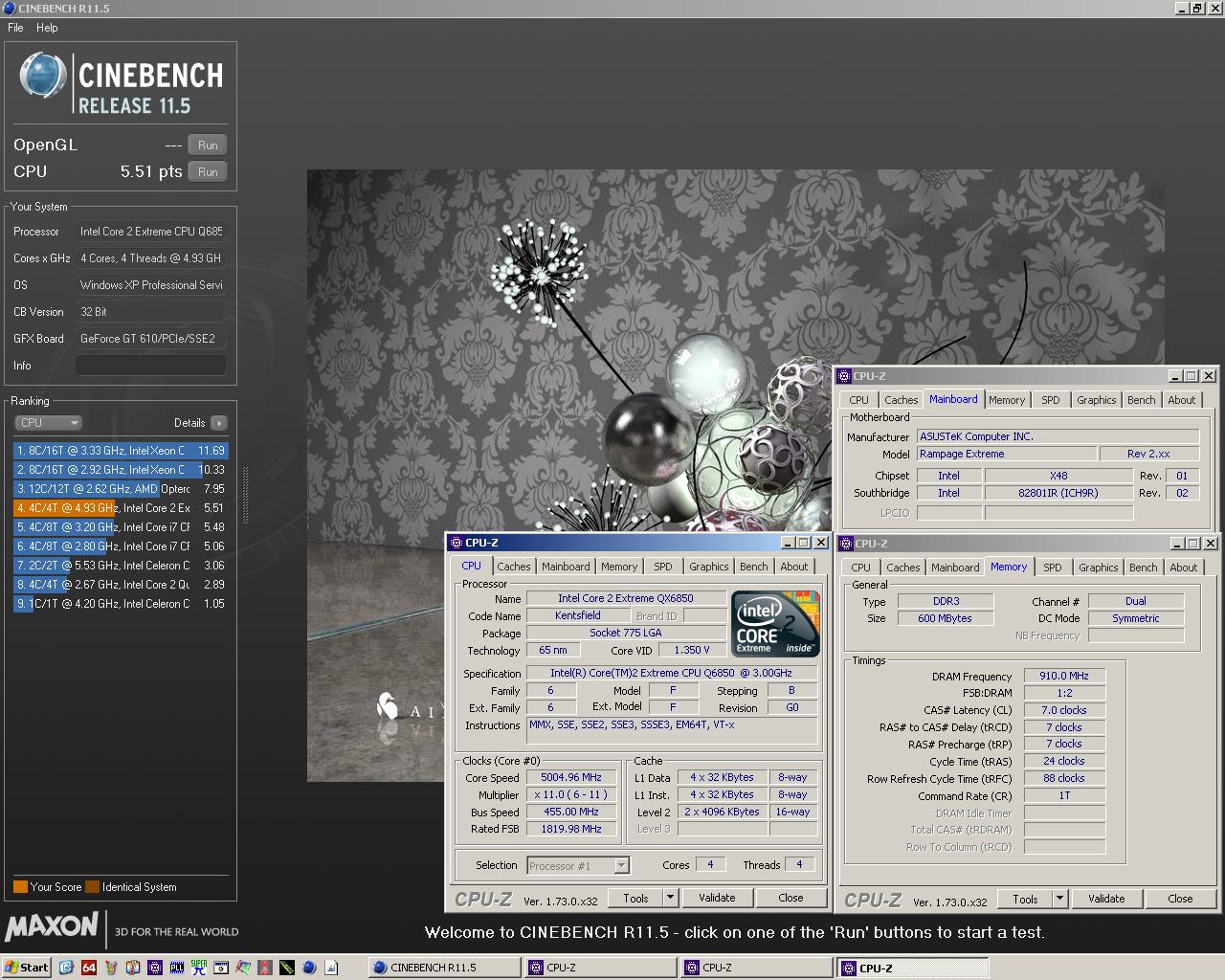Click Validate in CPU-Z Memory window

pyautogui.click(x=1106, y=899)
